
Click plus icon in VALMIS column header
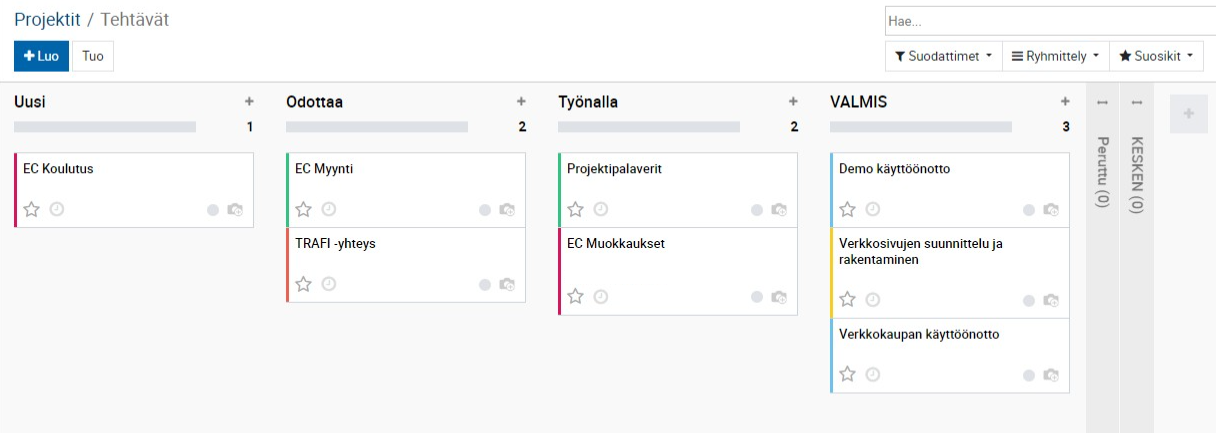[1065, 101]
